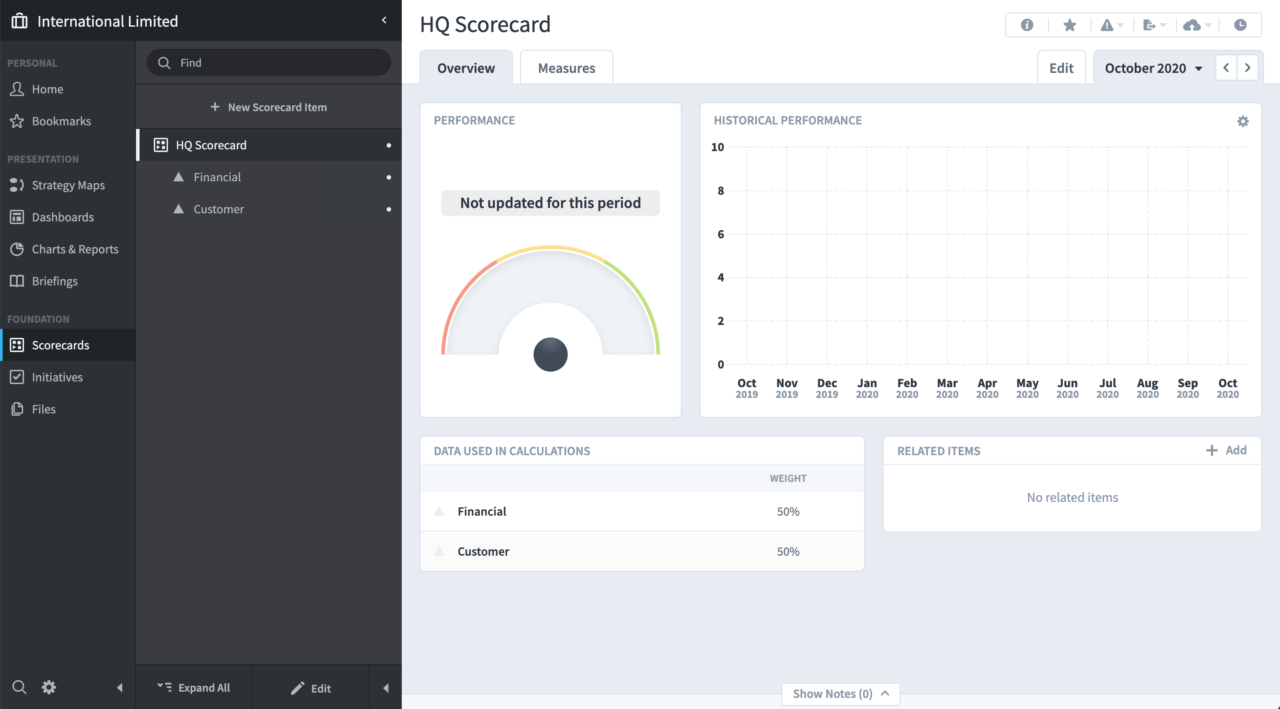
Task: Open the Scorecards section in sidebar
Action: pos(62,345)
